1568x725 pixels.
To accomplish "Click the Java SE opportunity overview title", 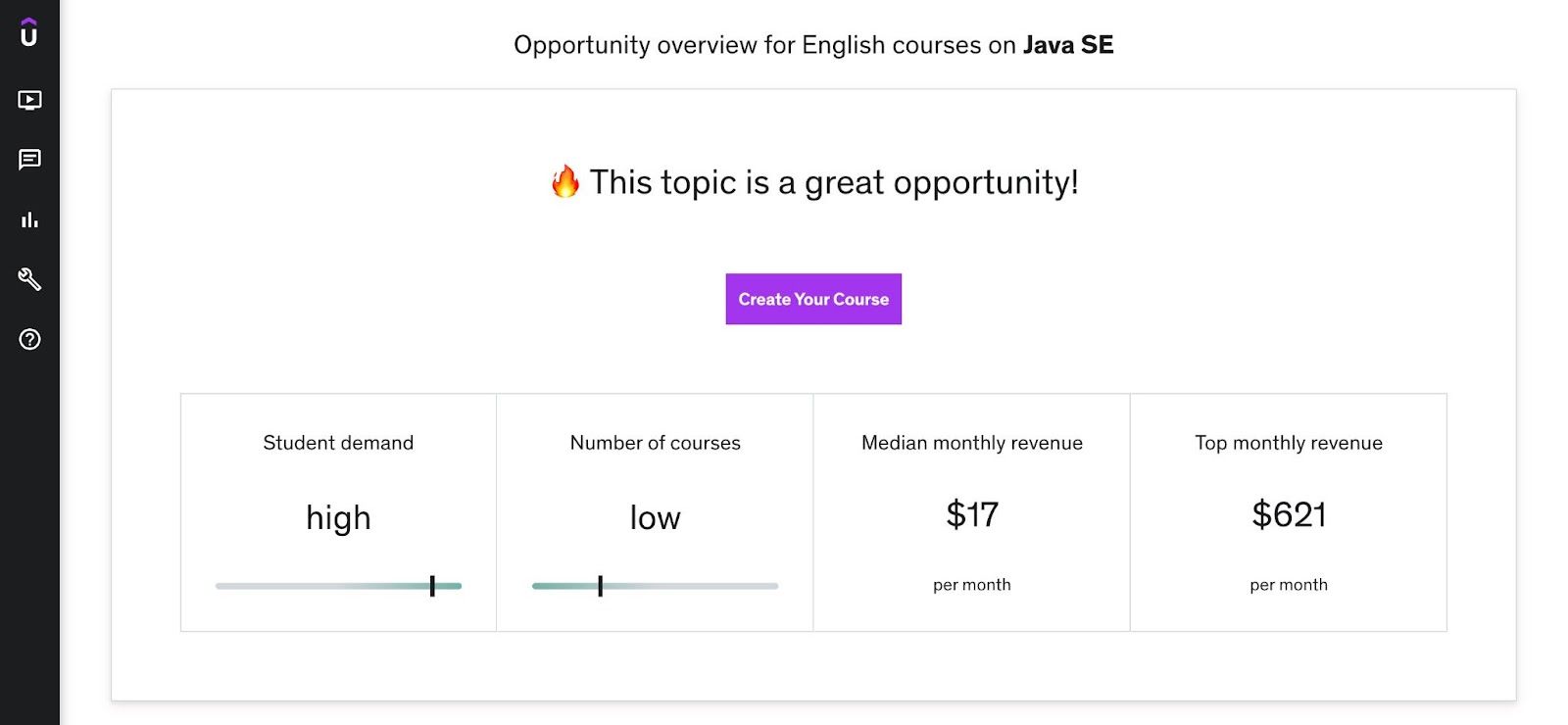I will [x=813, y=45].
